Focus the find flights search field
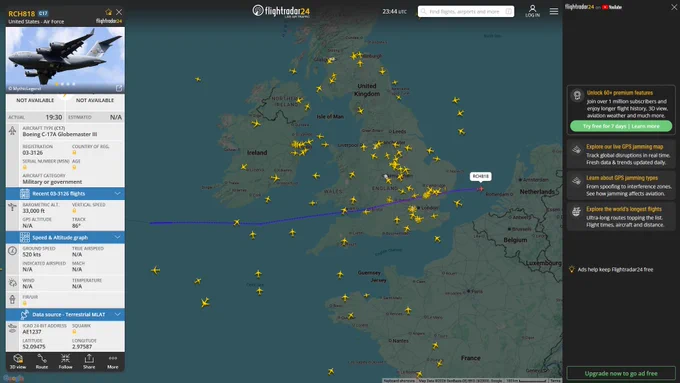 (466, 11)
